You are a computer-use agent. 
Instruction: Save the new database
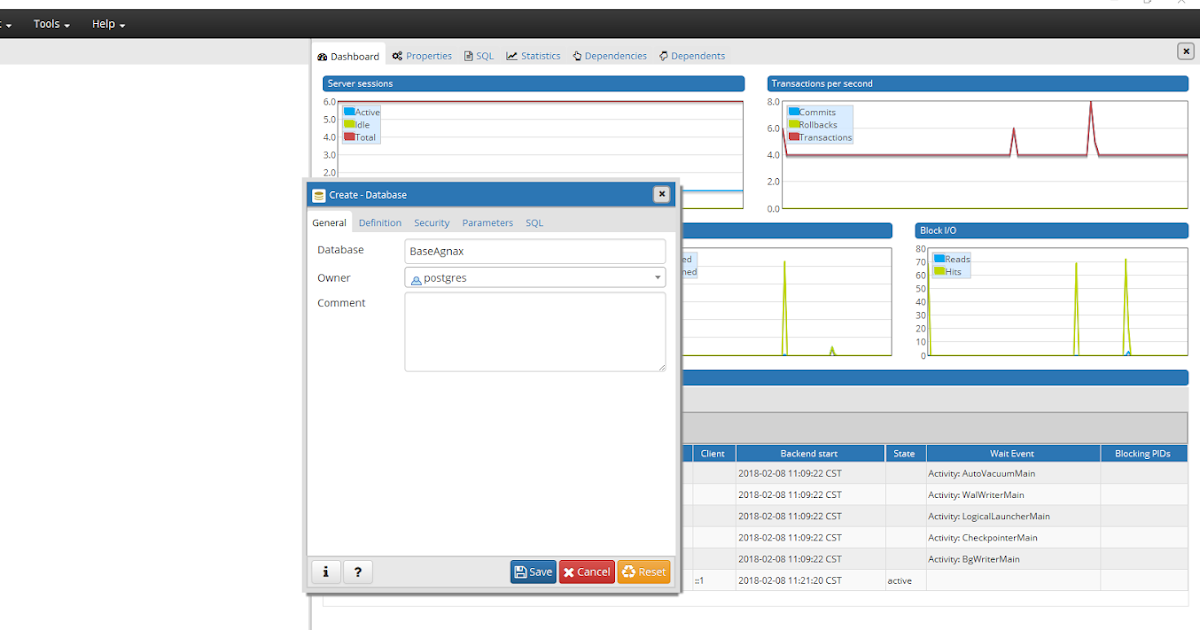pos(533,571)
